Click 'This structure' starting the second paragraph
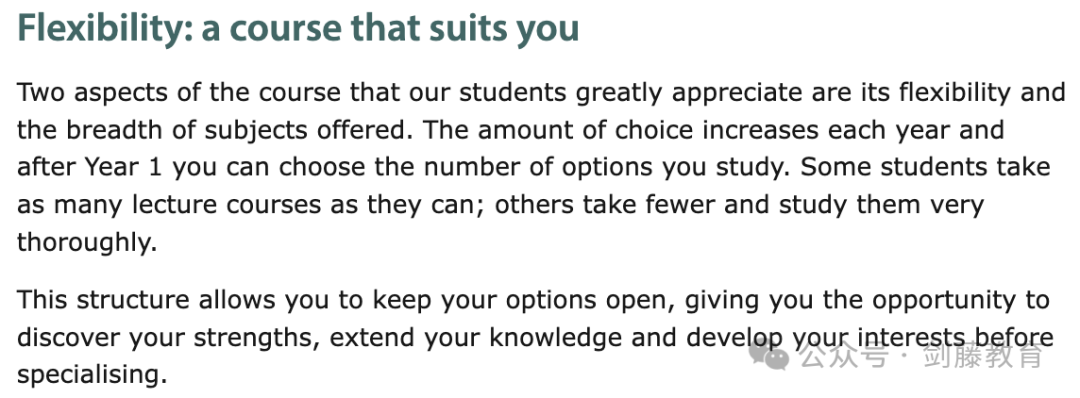Viewport: 1080px width, 398px height. pyautogui.click(x=103, y=300)
